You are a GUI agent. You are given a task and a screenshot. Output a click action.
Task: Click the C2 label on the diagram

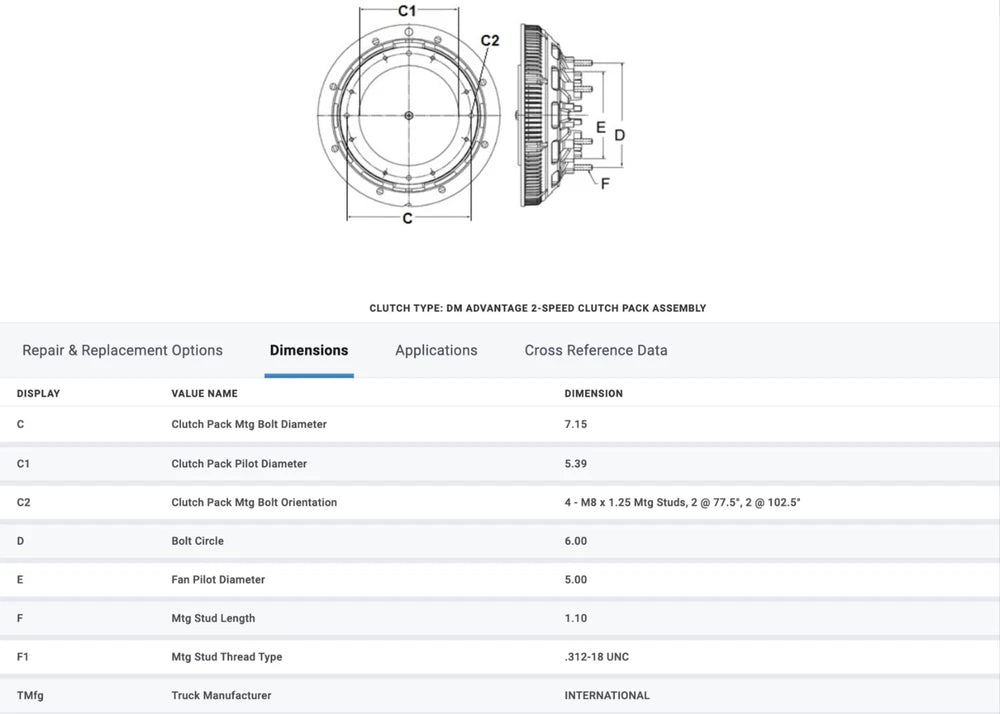click(x=489, y=41)
